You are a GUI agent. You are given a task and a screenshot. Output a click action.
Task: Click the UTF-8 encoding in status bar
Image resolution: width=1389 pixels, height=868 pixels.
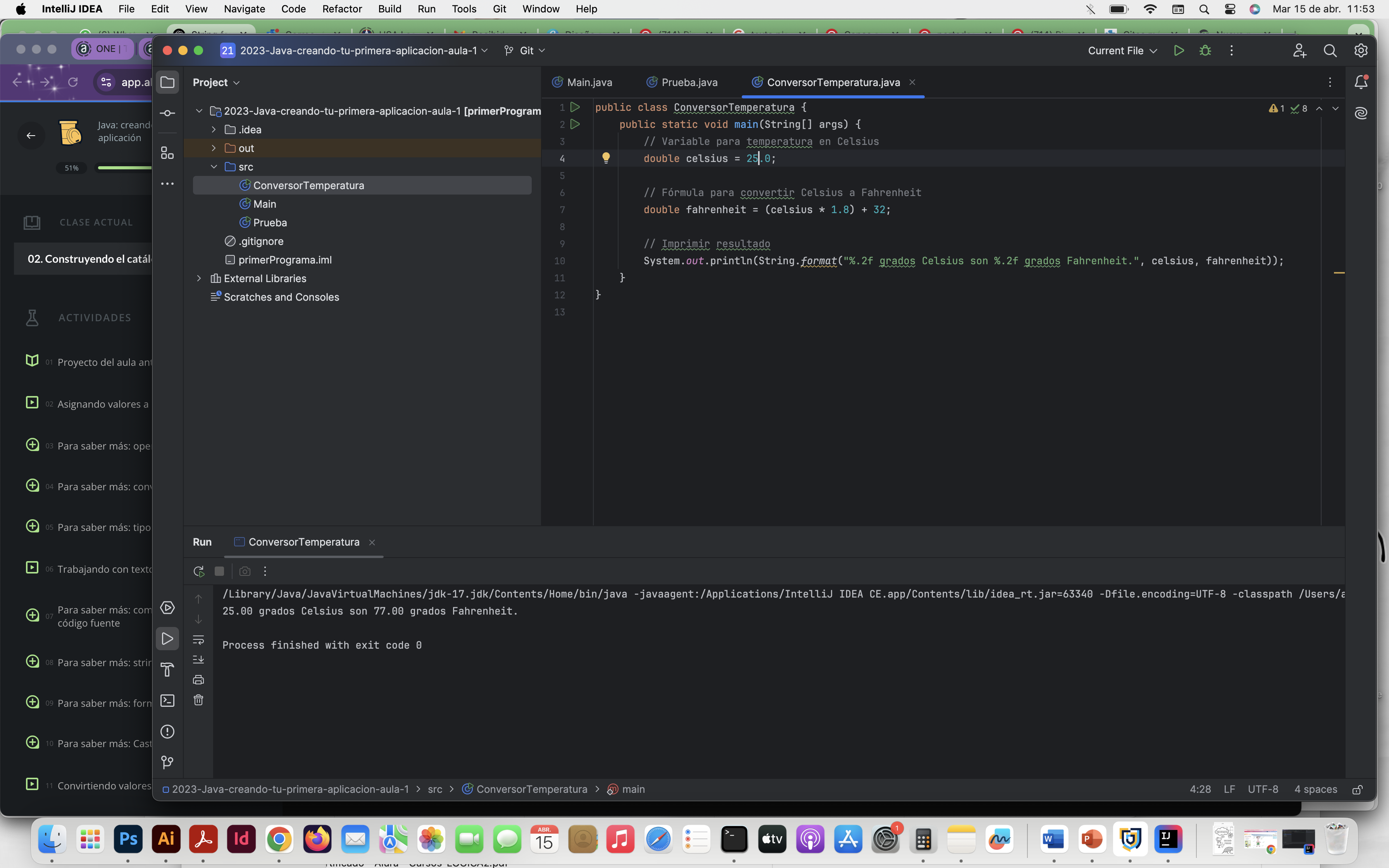[x=1263, y=789]
